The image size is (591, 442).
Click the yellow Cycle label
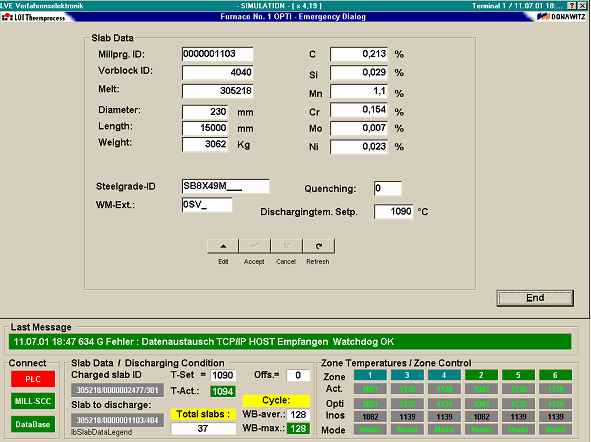276,400
